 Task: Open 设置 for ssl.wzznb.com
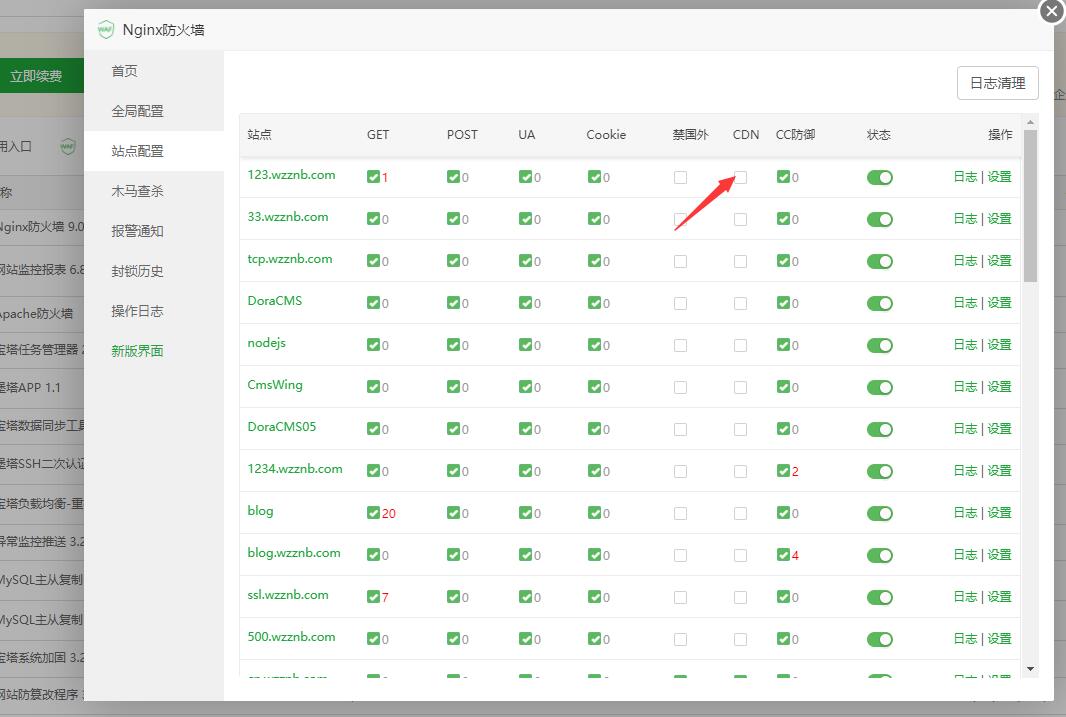999,597
